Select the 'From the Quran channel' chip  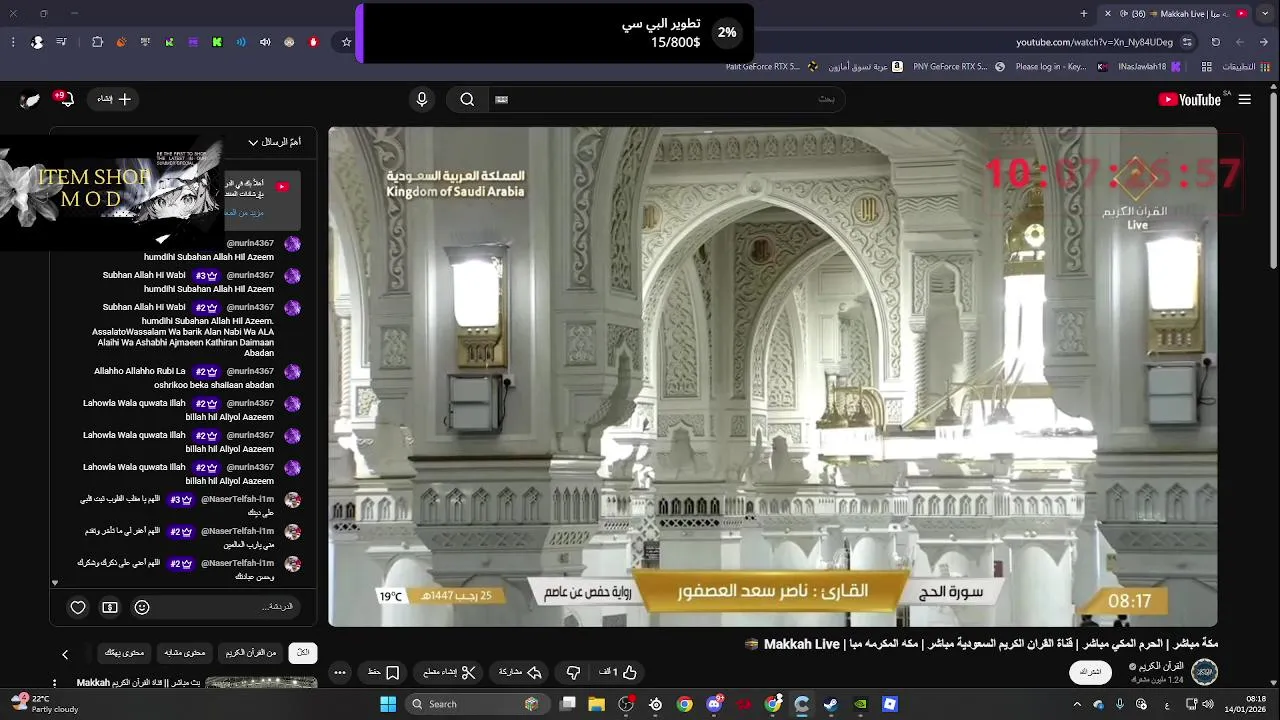tap(252, 653)
